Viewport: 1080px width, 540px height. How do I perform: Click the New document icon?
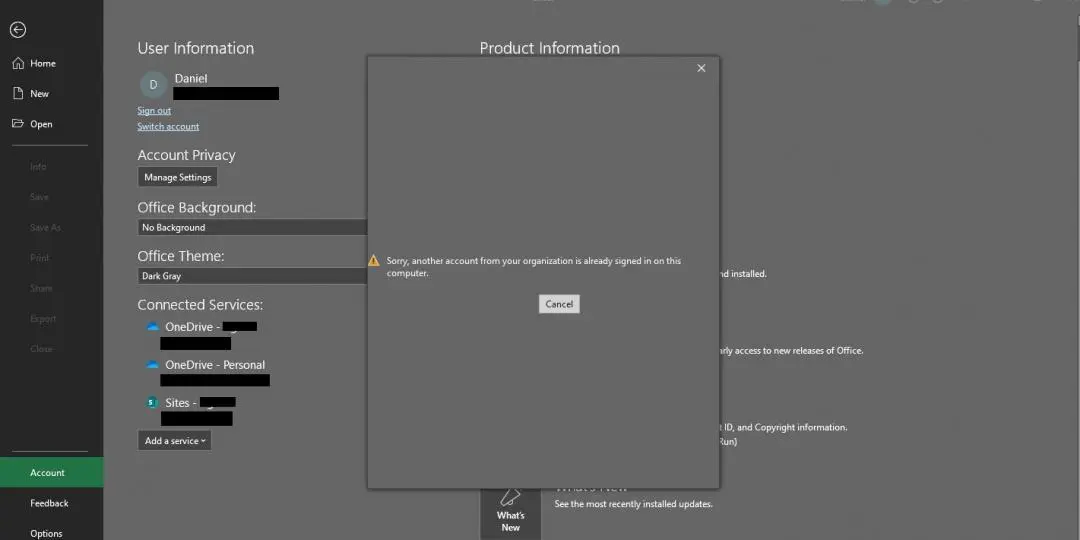click(x=18, y=93)
